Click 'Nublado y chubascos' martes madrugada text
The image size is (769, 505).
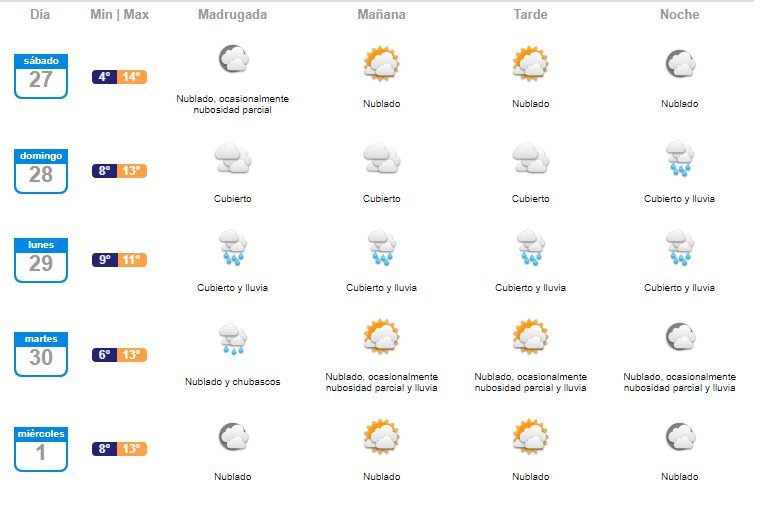point(232,382)
